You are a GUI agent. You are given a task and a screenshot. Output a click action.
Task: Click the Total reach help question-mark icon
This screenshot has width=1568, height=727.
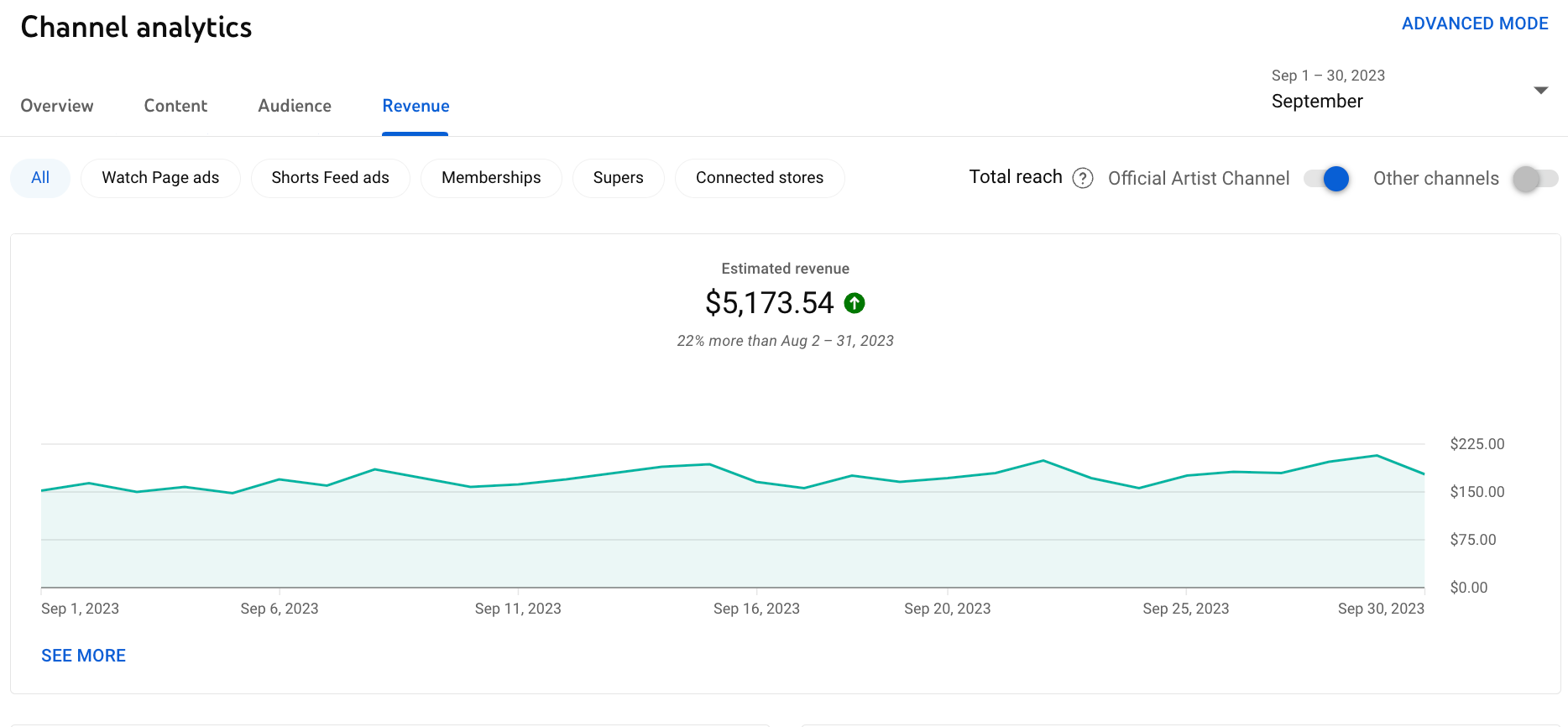tap(1083, 178)
